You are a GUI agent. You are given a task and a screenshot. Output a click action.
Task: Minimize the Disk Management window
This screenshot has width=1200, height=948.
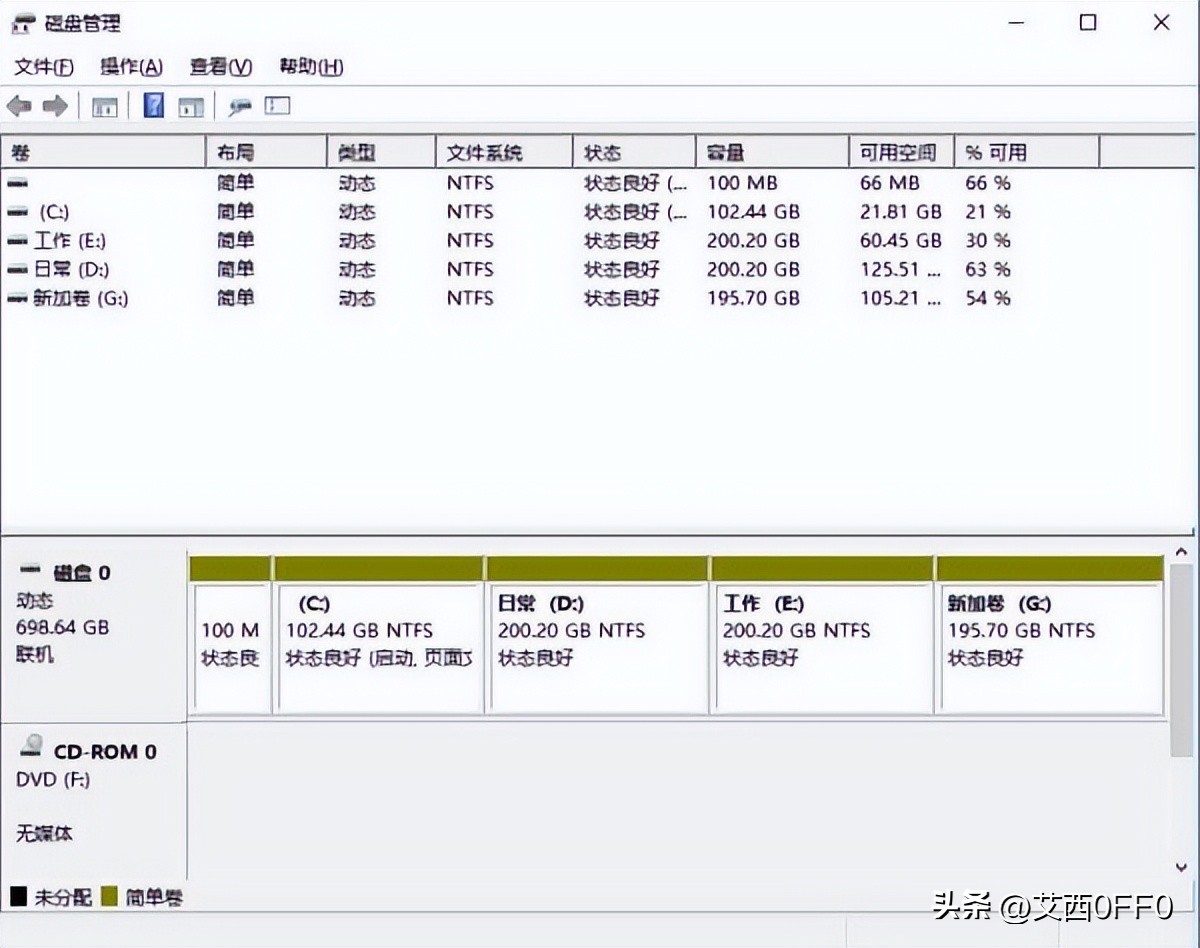1016,22
